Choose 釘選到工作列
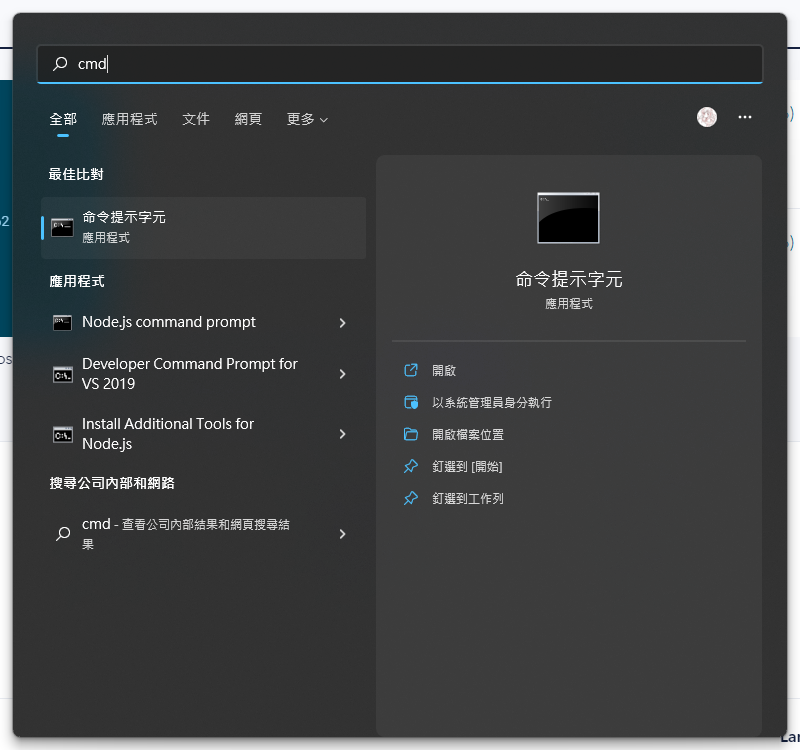 click(468, 498)
